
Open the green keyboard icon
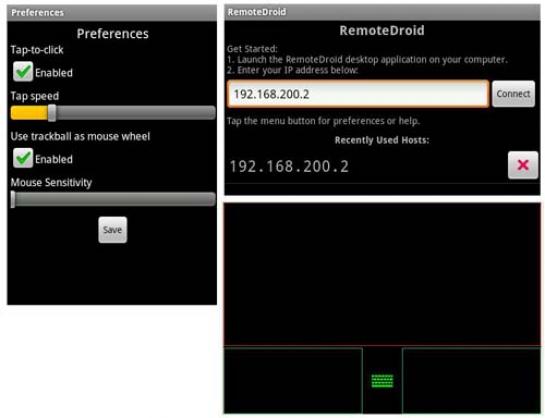click(x=382, y=380)
